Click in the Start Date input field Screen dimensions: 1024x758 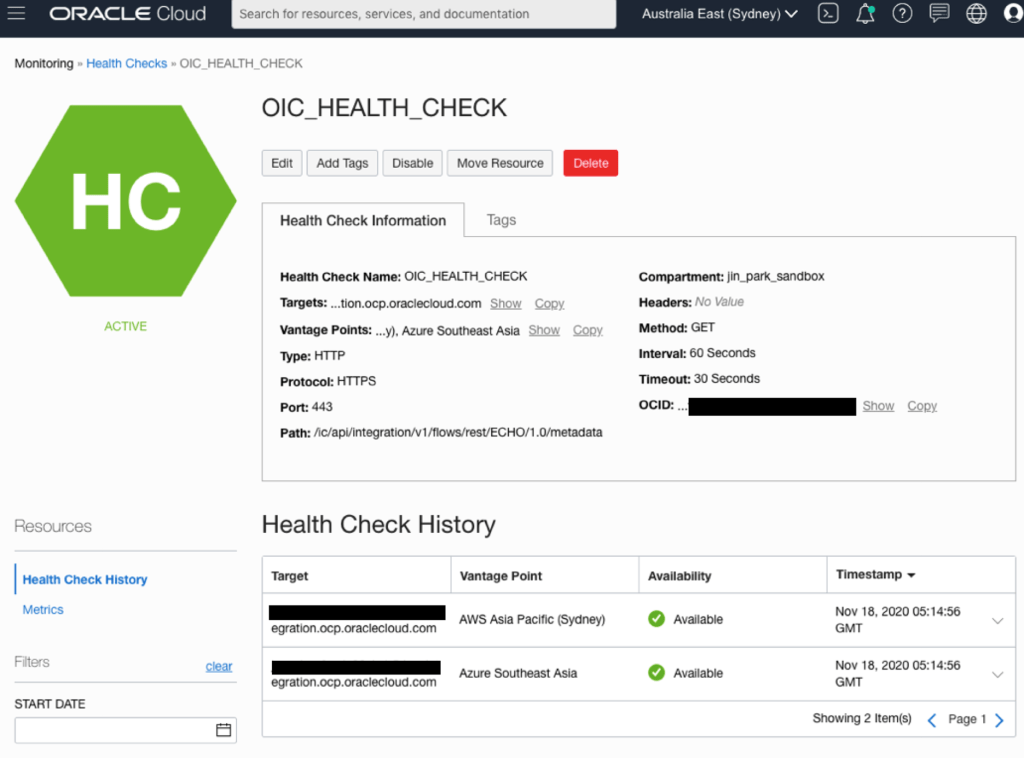[x=112, y=730]
